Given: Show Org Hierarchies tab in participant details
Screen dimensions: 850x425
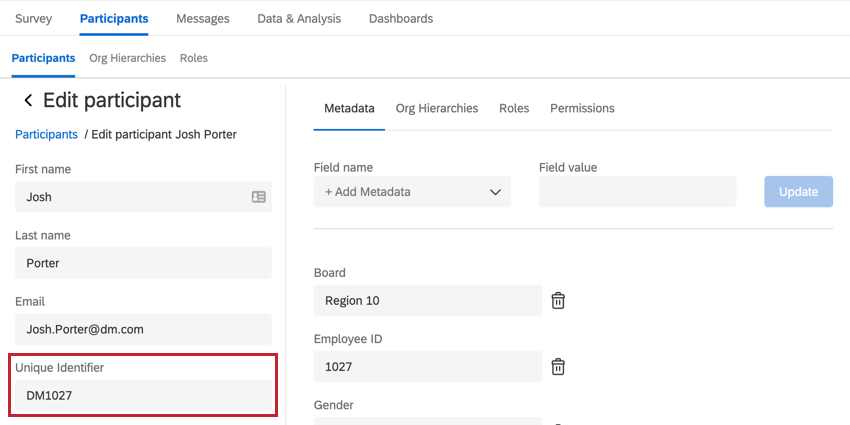Looking at the screenshot, I should click(x=436, y=108).
